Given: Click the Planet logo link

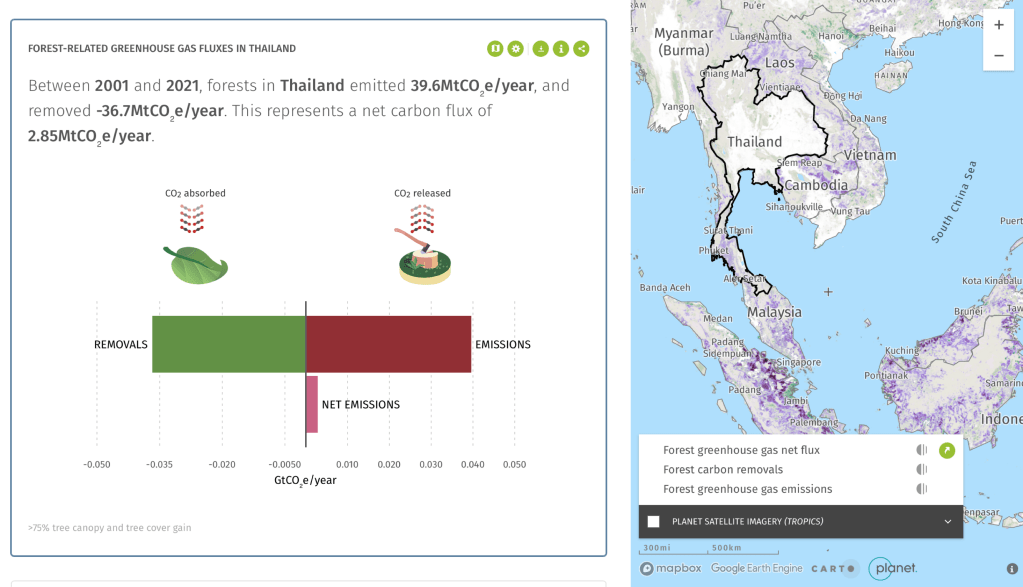Looking at the screenshot, I should [893, 568].
